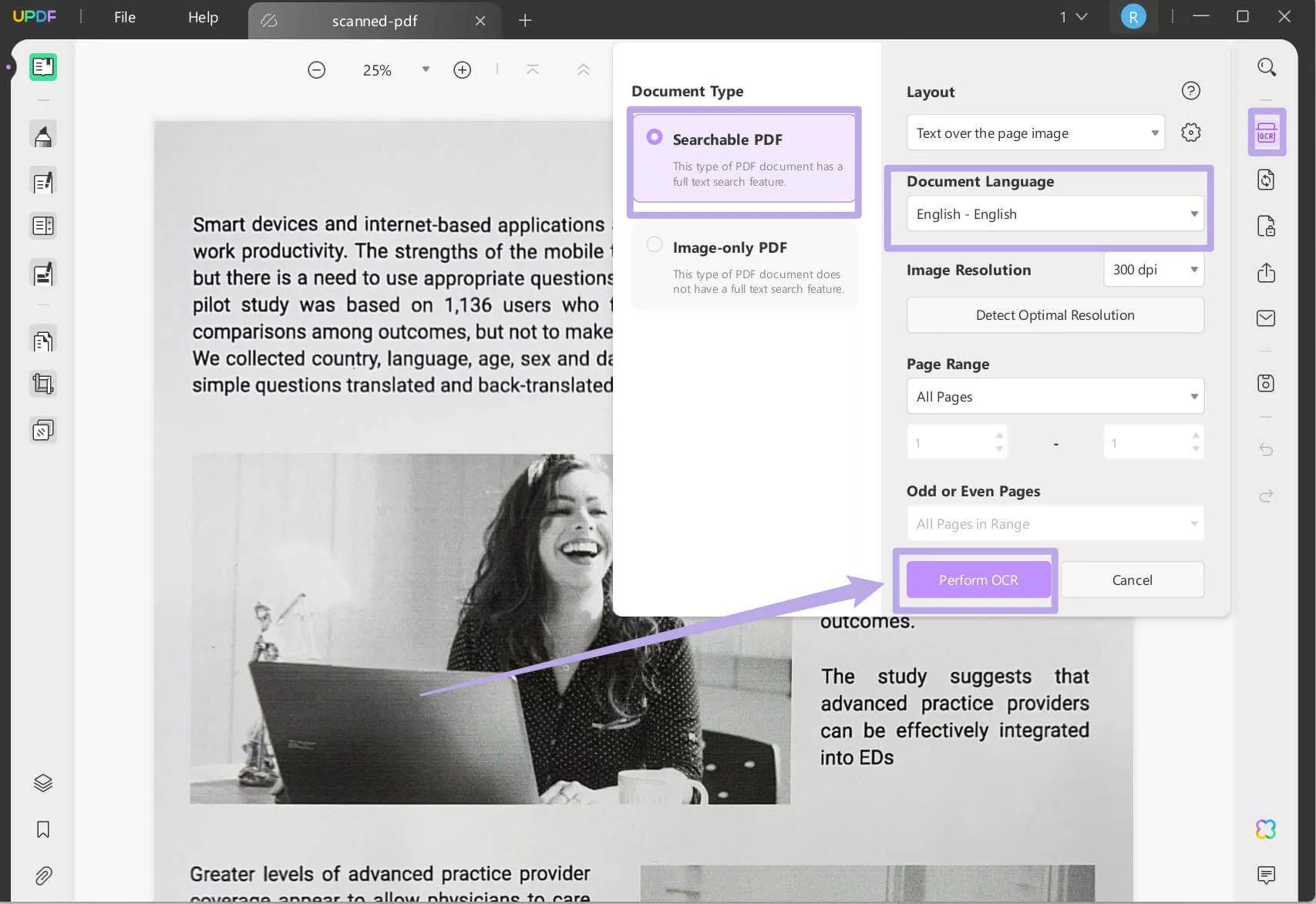Click the UPDF logo
Viewport: 1316px width, 904px height.
click(x=35, y=16)
